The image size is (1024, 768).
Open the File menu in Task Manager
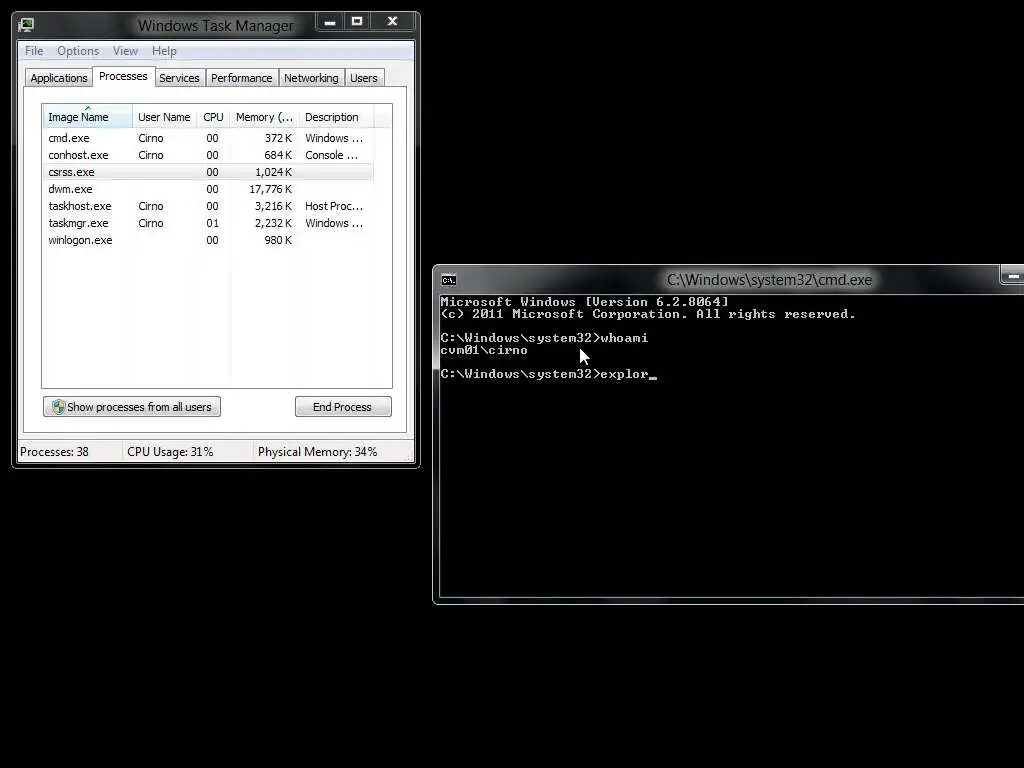[34, 51]
